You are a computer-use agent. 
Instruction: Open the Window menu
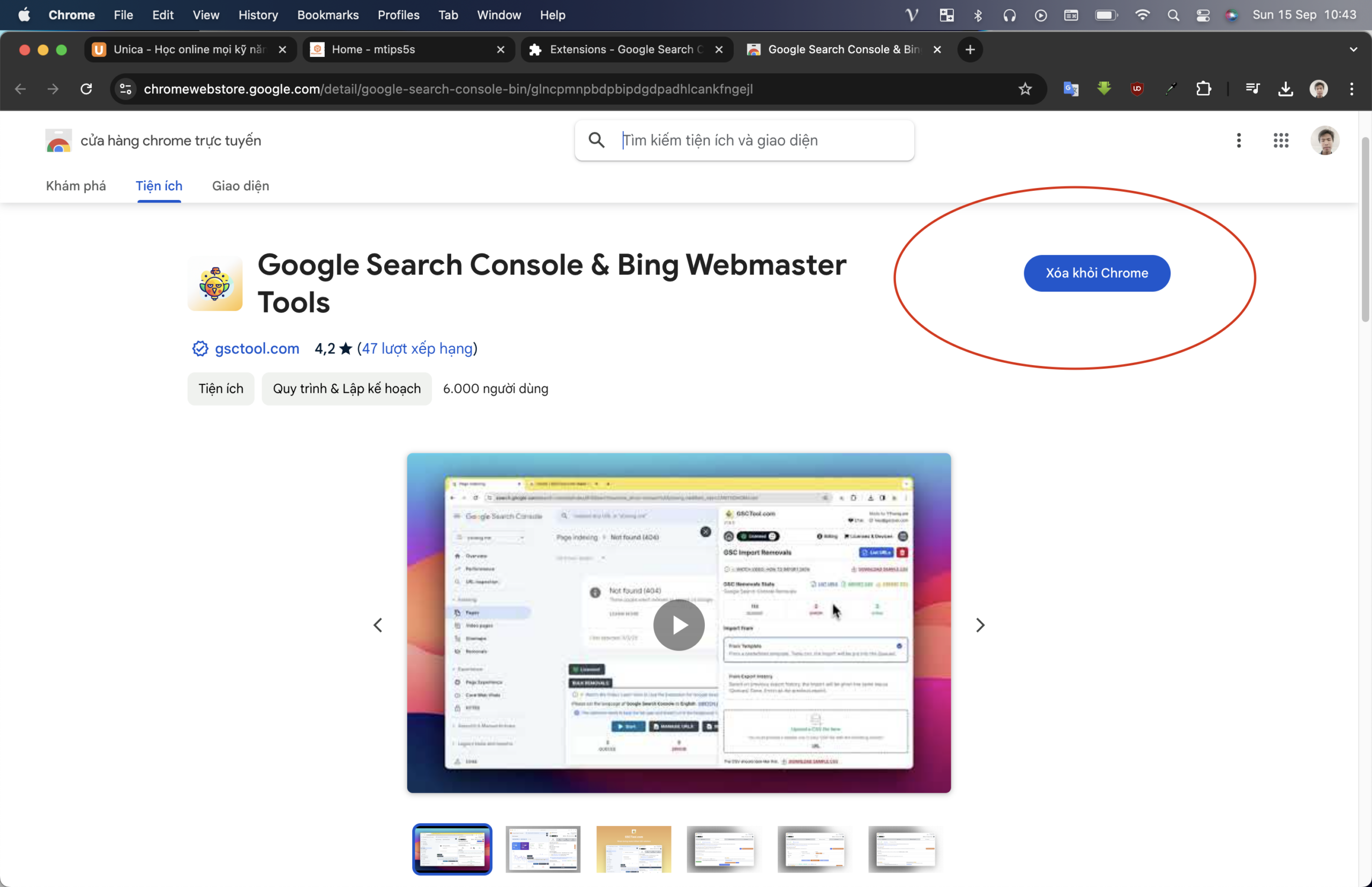[499, 15]
